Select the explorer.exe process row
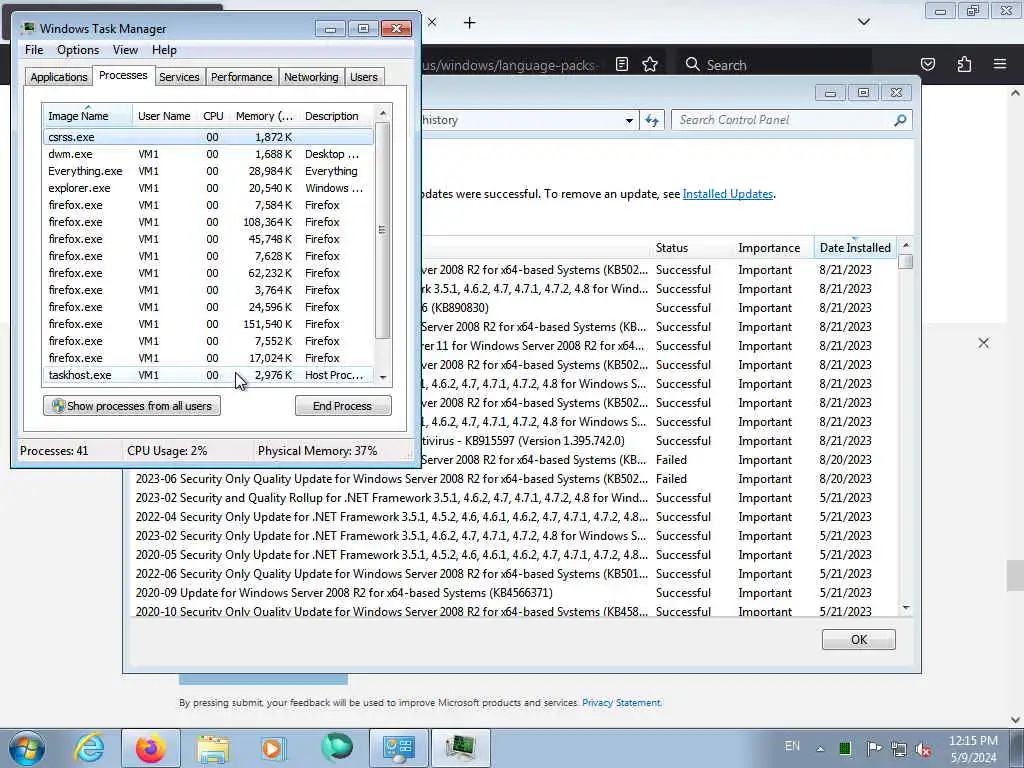The height and width of the screenshot is (768, 1024). tap(208, 188)
